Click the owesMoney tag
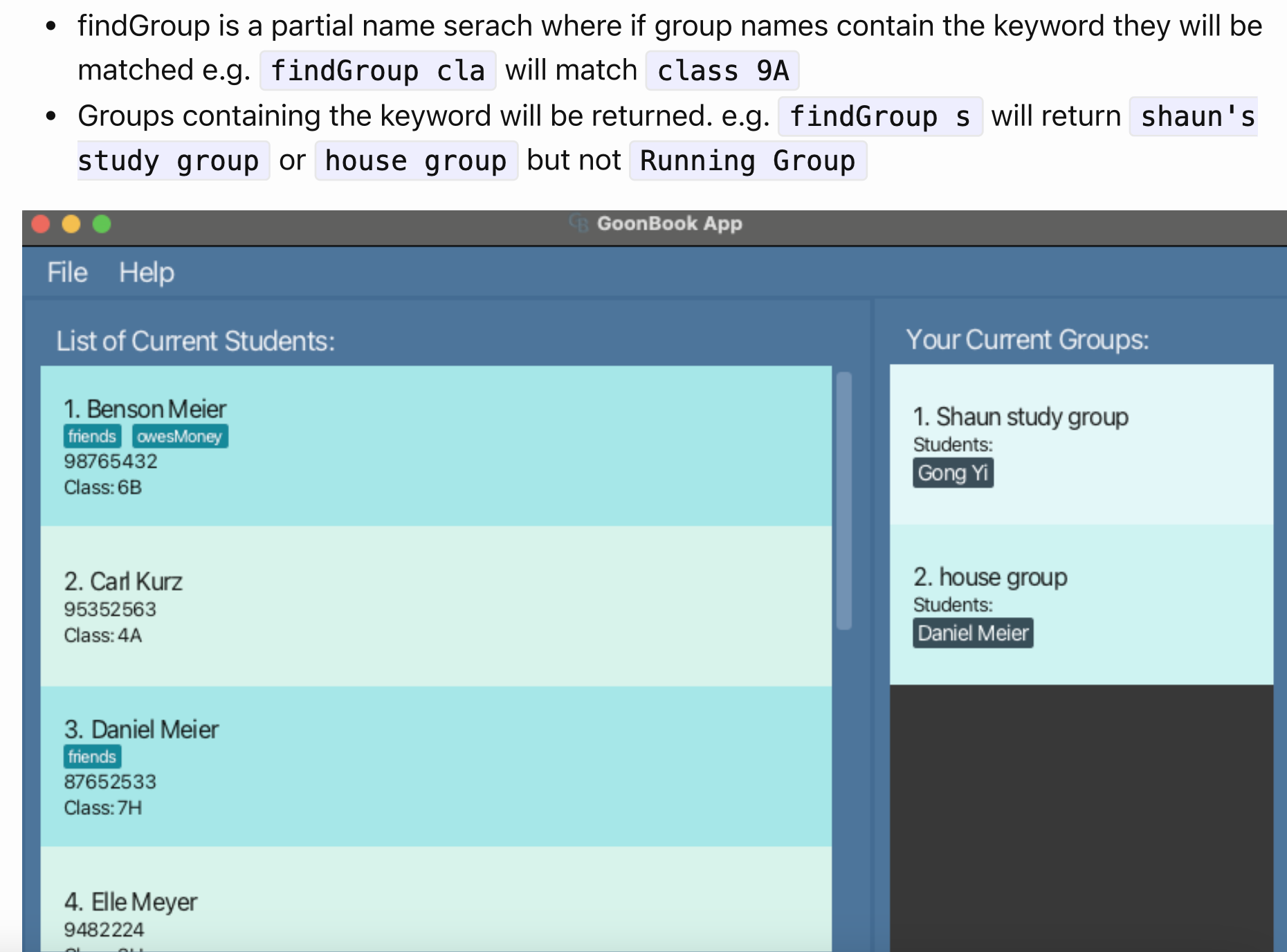 [x=179, y=437]
